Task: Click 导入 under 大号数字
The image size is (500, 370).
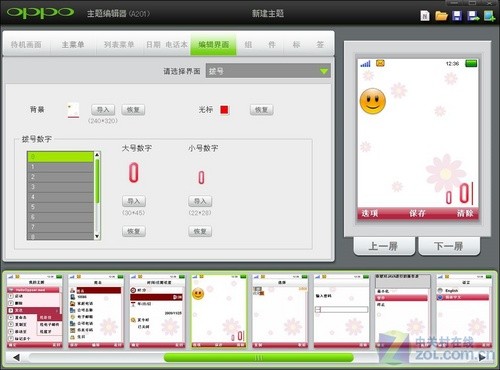Action: tap(134, 201)
